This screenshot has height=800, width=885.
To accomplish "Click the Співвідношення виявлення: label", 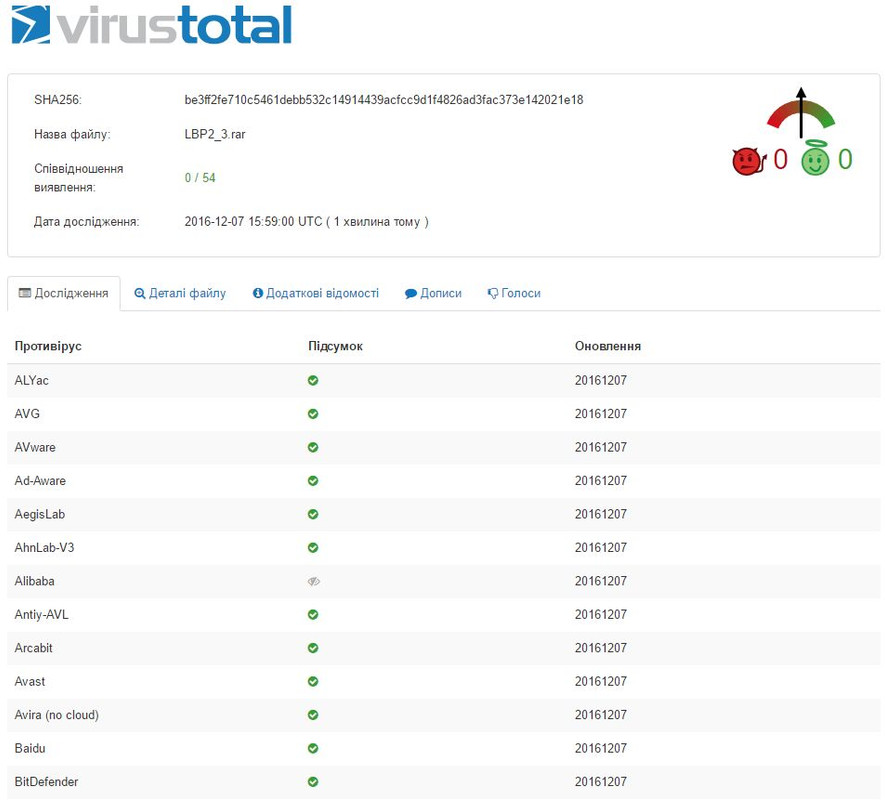I will tap(78, 178).
